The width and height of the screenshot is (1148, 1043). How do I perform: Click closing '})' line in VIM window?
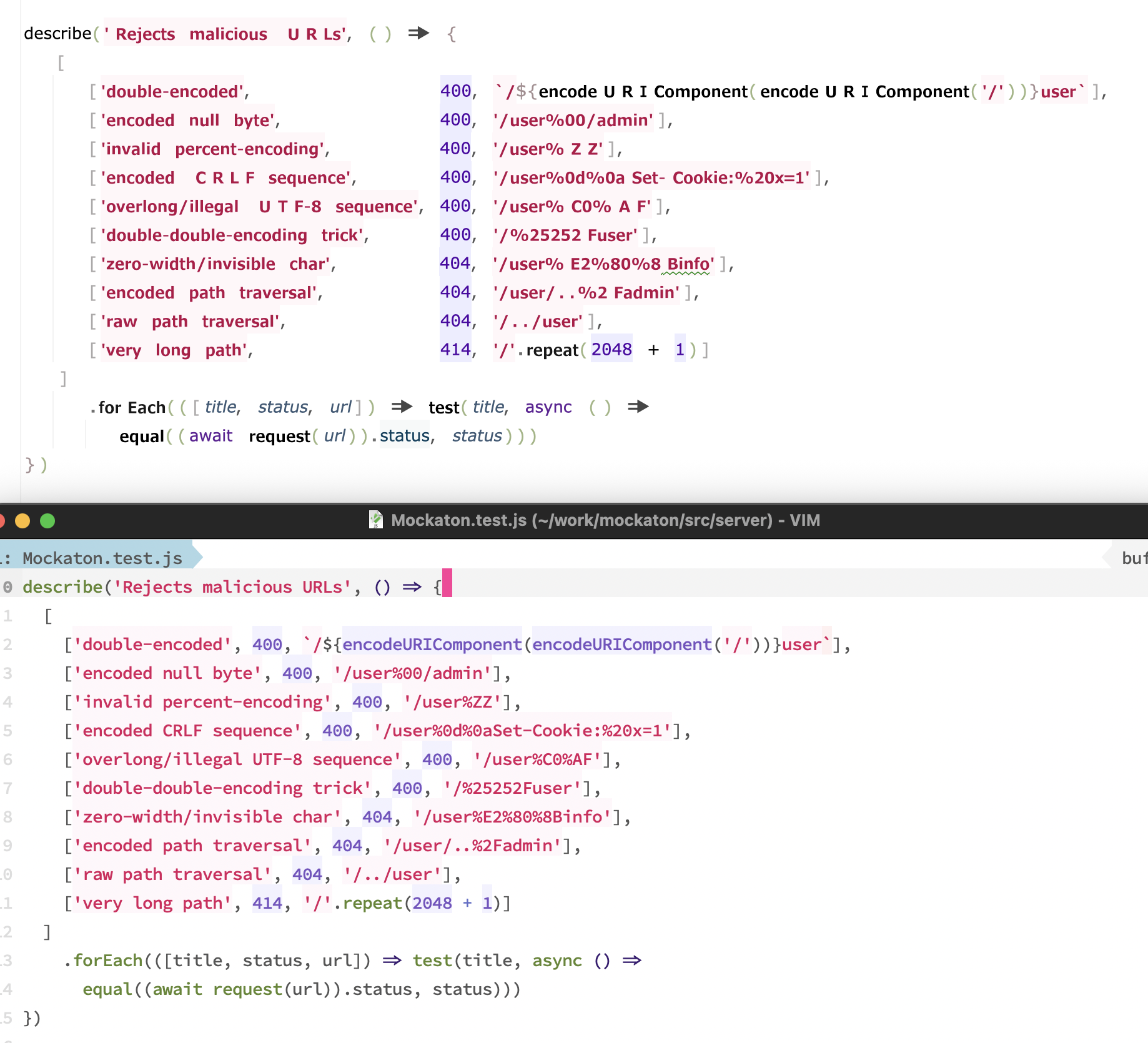pos(32,1017)
